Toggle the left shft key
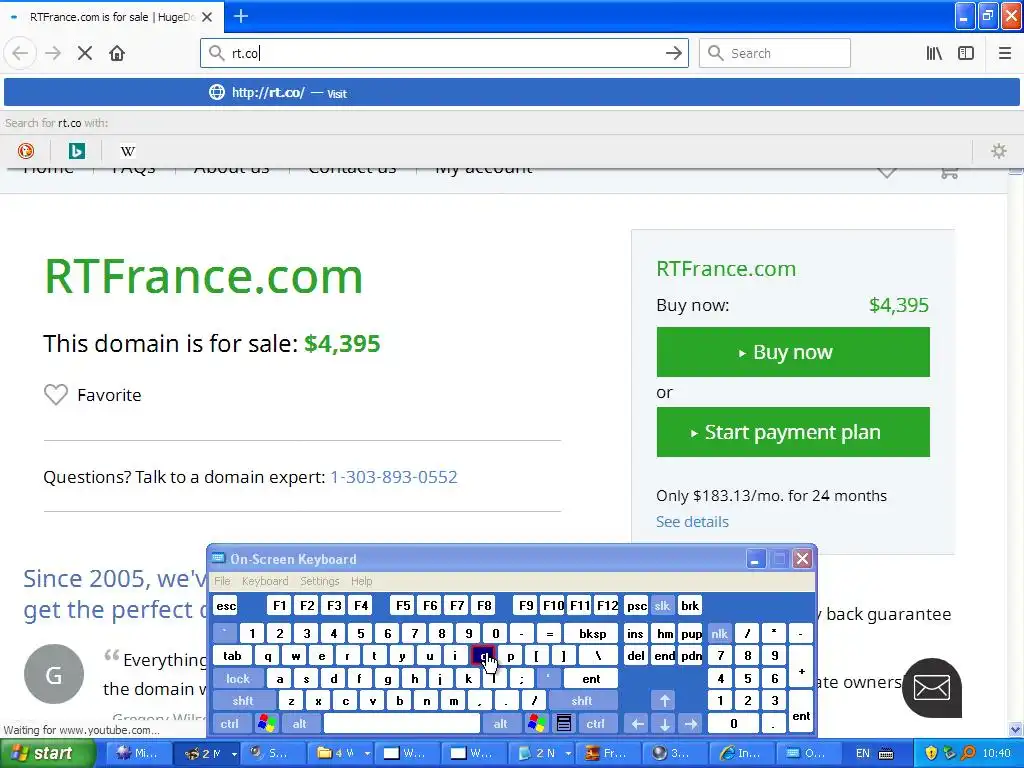Viewport: 1024px width, 768px height. (x=243, y=701)
